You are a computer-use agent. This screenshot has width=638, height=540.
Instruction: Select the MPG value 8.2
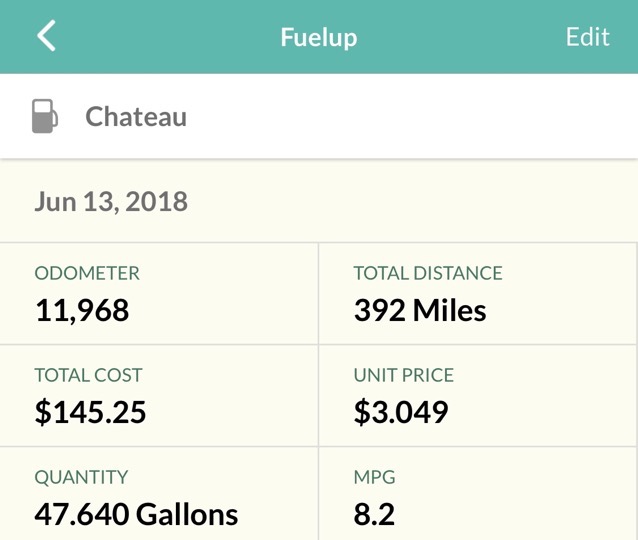coord(374,514)
